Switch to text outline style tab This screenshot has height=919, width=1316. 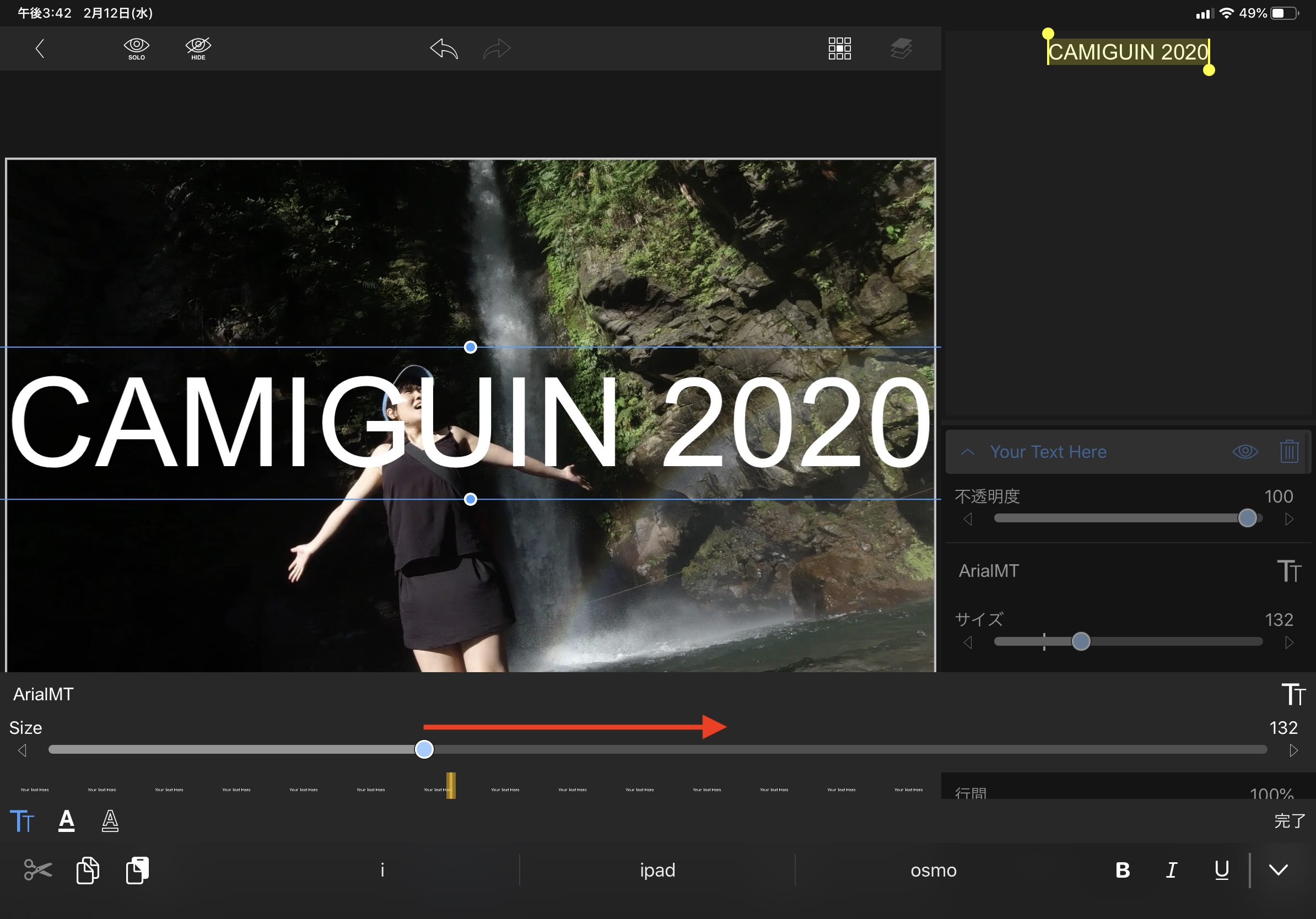[x=110, y=820]
